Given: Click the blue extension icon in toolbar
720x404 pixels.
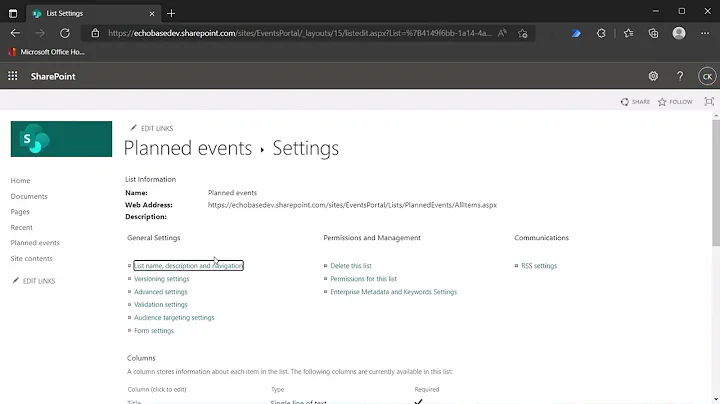Looking at the screenshot, I should (576, 33).
